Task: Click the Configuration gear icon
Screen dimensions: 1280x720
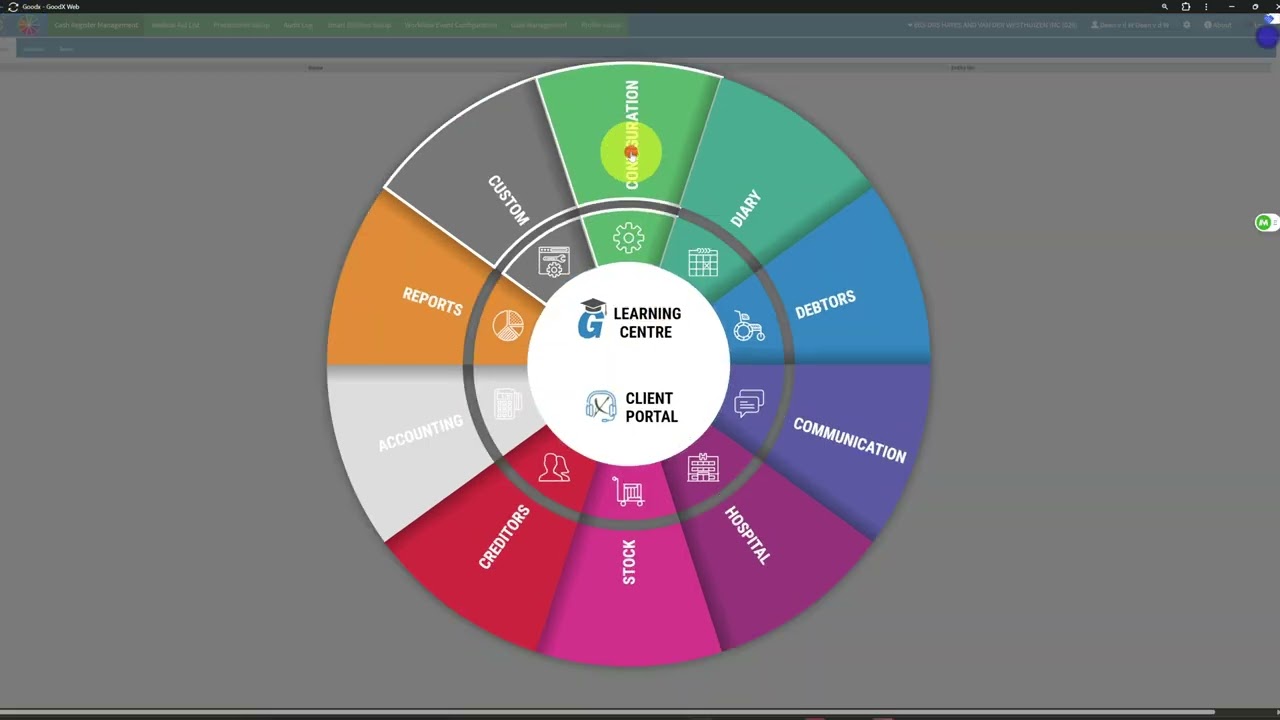Action: point(628,237)
